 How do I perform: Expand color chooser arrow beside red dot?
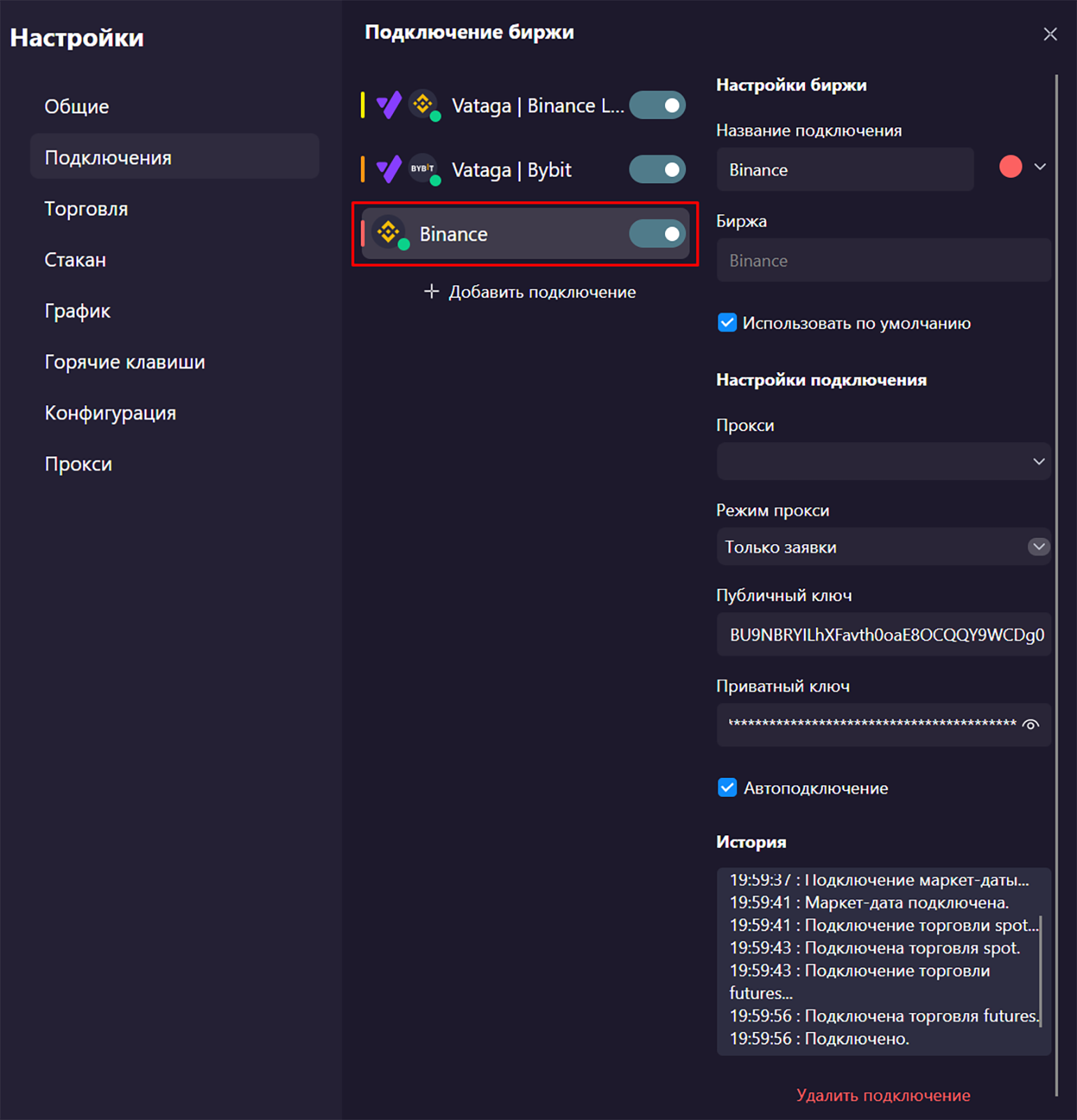[x=1040, y=166]
